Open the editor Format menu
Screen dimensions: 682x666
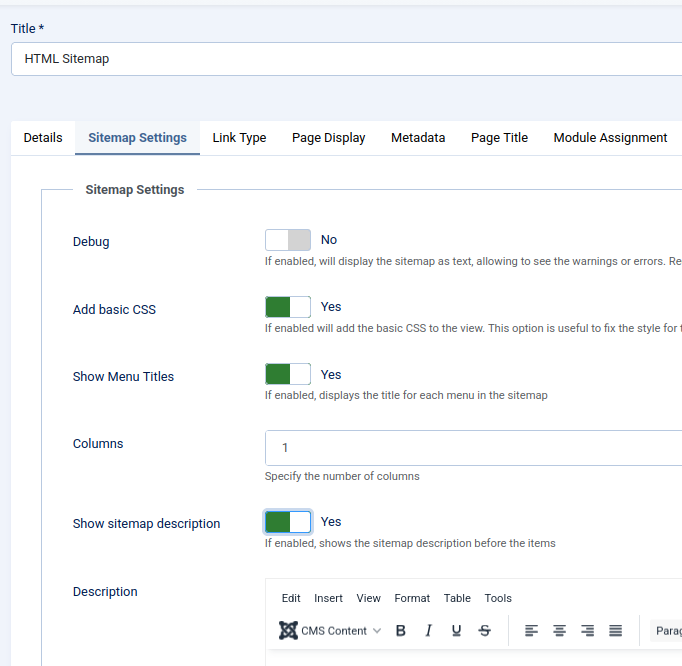[x=412, y=598]
